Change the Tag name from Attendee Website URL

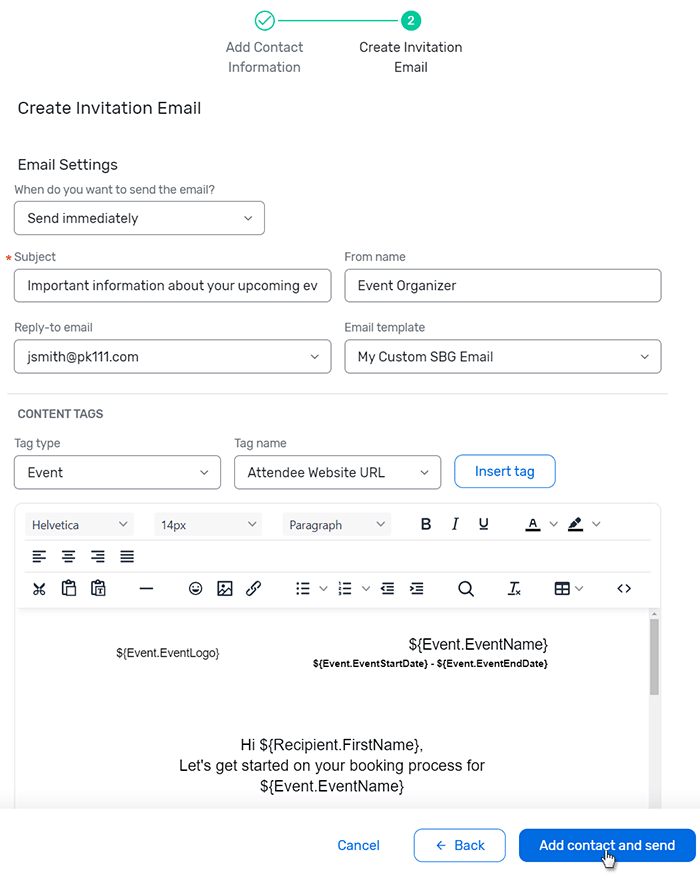(337, 471)
